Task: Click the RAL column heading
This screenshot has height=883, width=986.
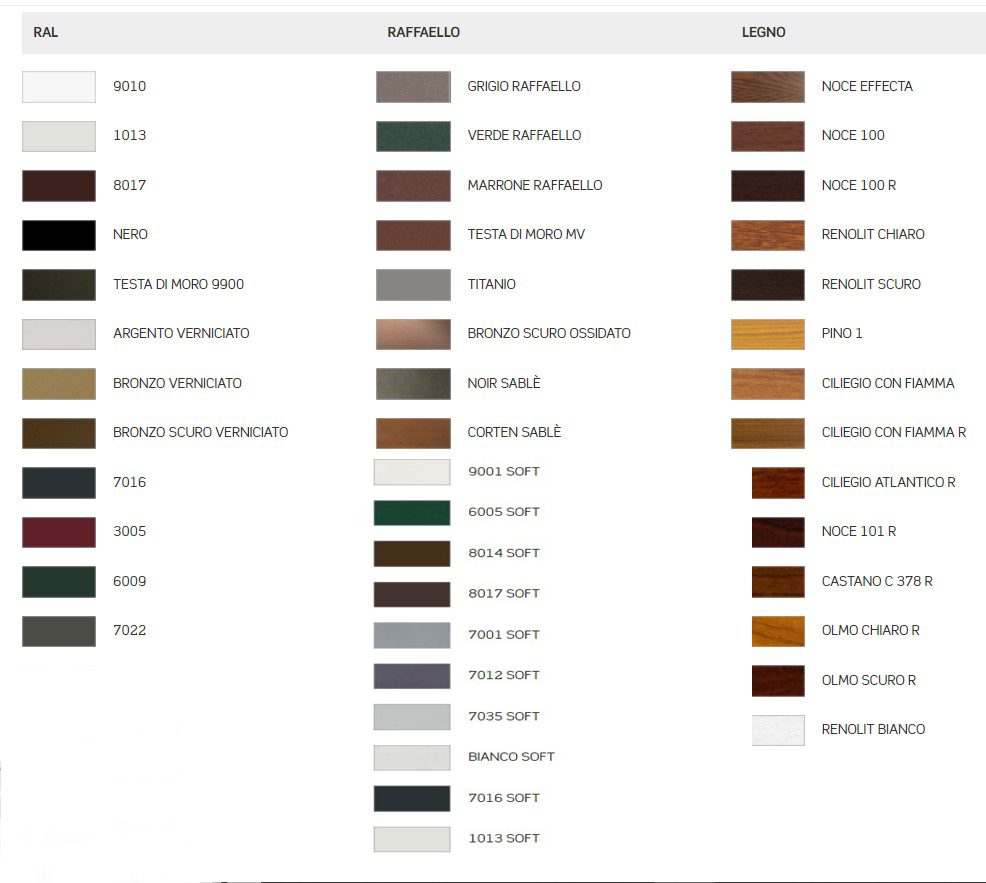Action: click(x=45, y=32)
